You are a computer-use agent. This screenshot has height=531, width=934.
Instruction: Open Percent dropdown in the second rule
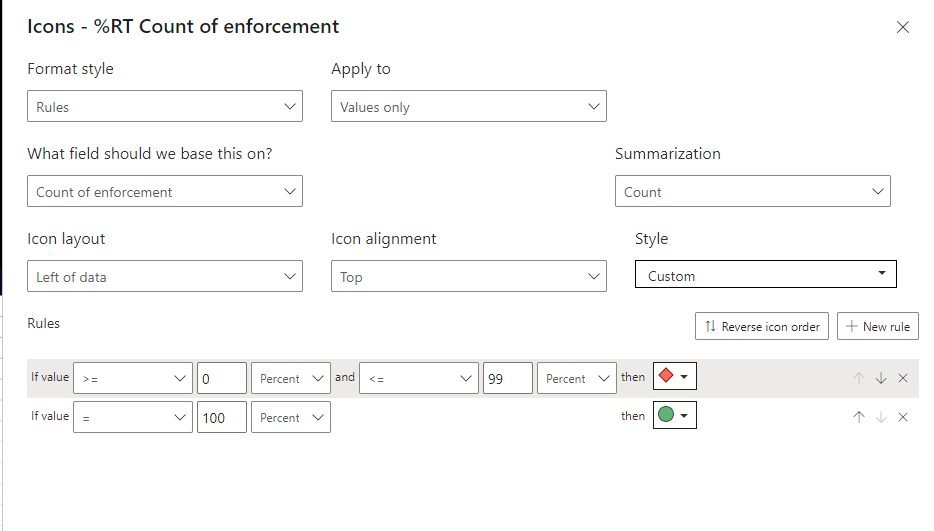point(291,417)
